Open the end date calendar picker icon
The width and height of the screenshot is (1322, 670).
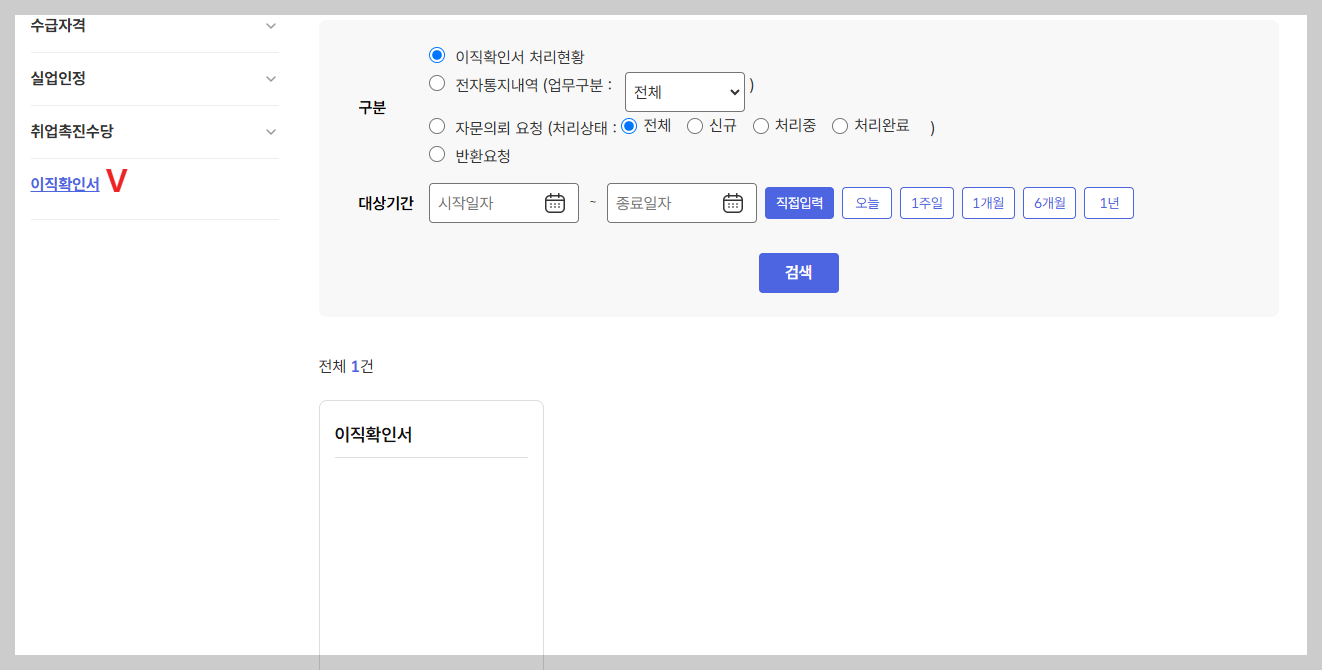(x=733, y=202)
